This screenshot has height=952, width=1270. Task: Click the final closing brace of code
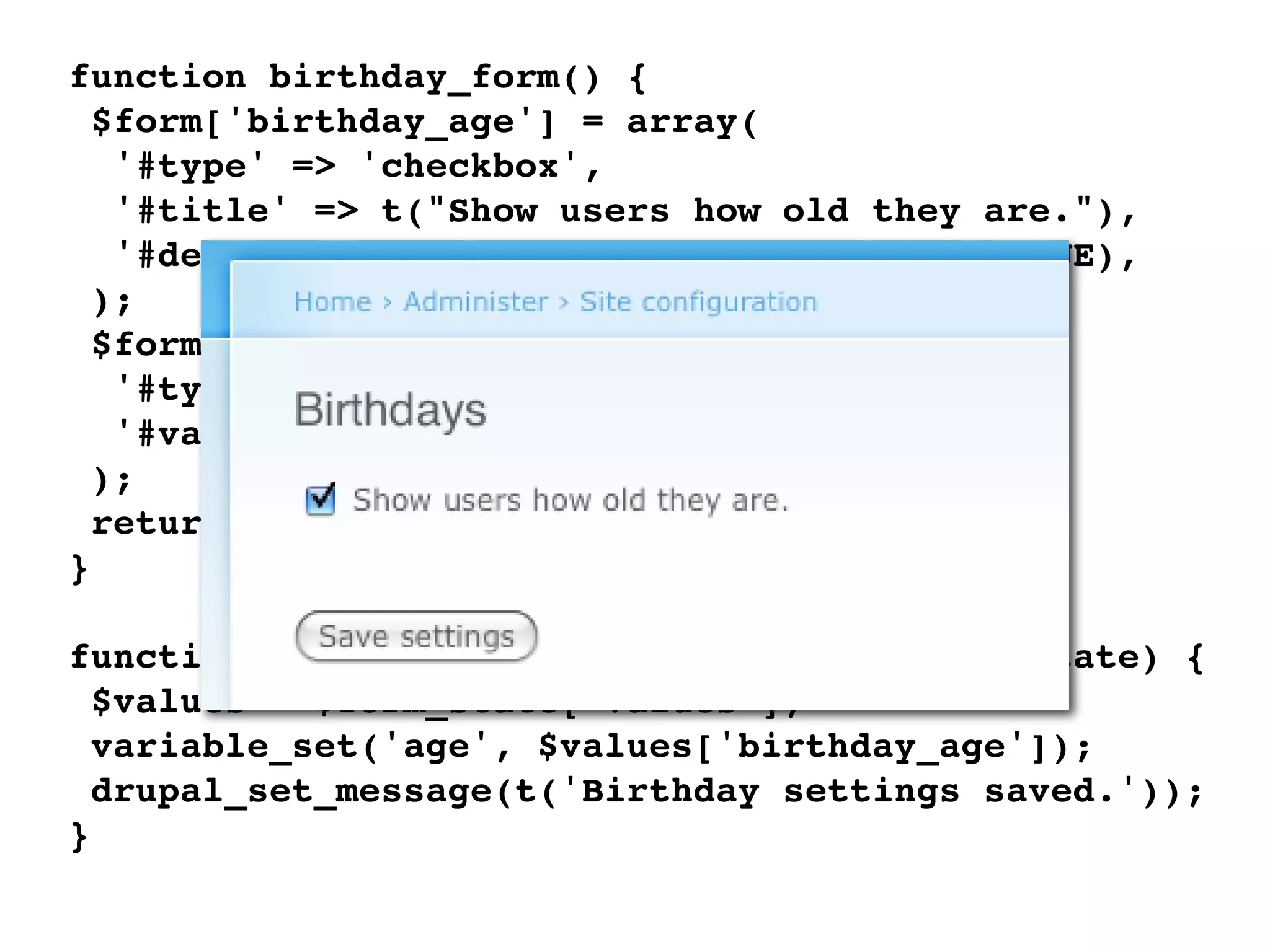(x=79, y=837)
